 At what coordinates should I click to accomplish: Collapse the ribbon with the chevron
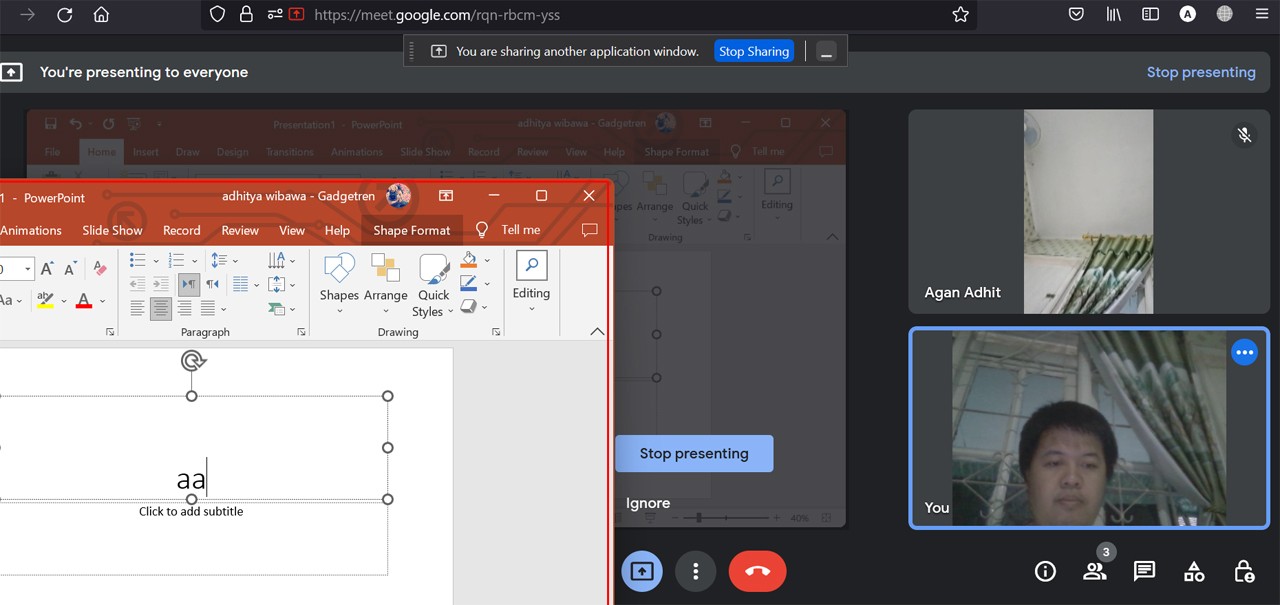click(x=597, y=331)
